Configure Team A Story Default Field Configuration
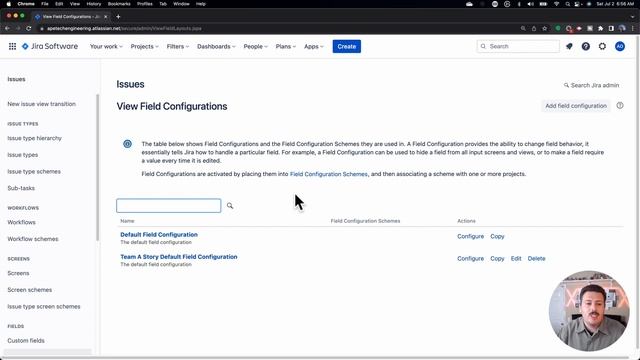Screen dimensions: 640x360 pyautogui.click(x=470, y=258)
